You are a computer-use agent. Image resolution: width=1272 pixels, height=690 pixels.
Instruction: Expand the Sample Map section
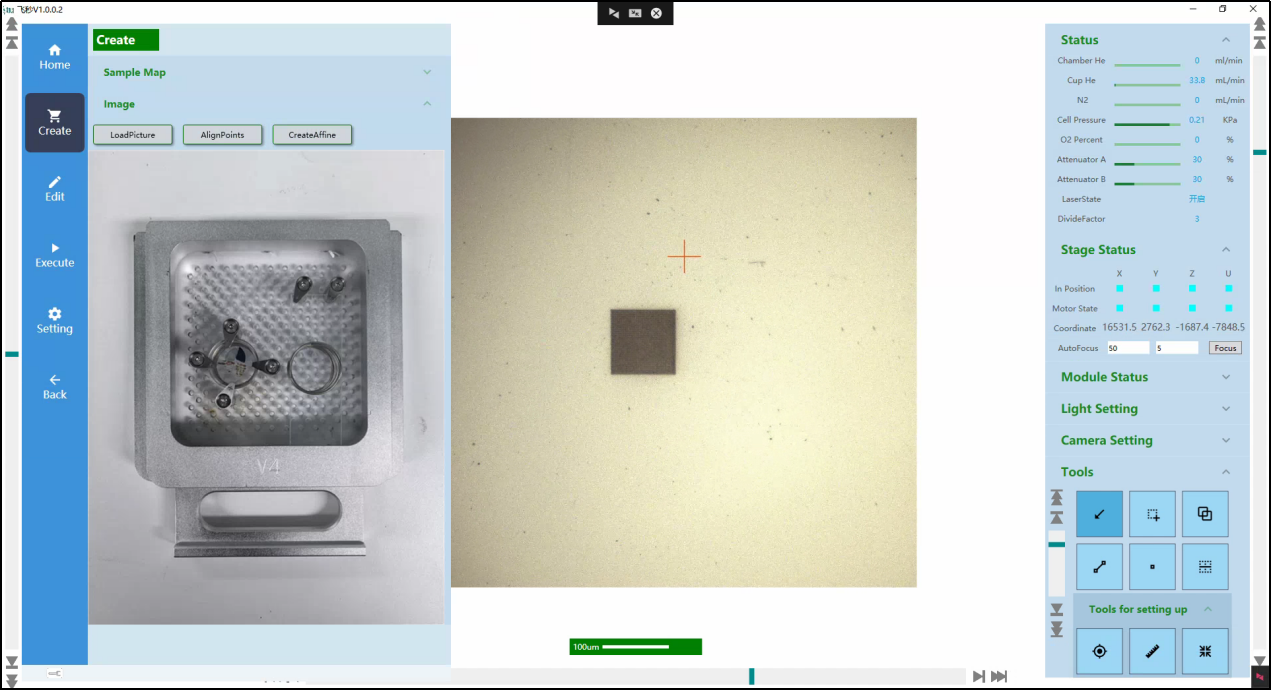267,72
